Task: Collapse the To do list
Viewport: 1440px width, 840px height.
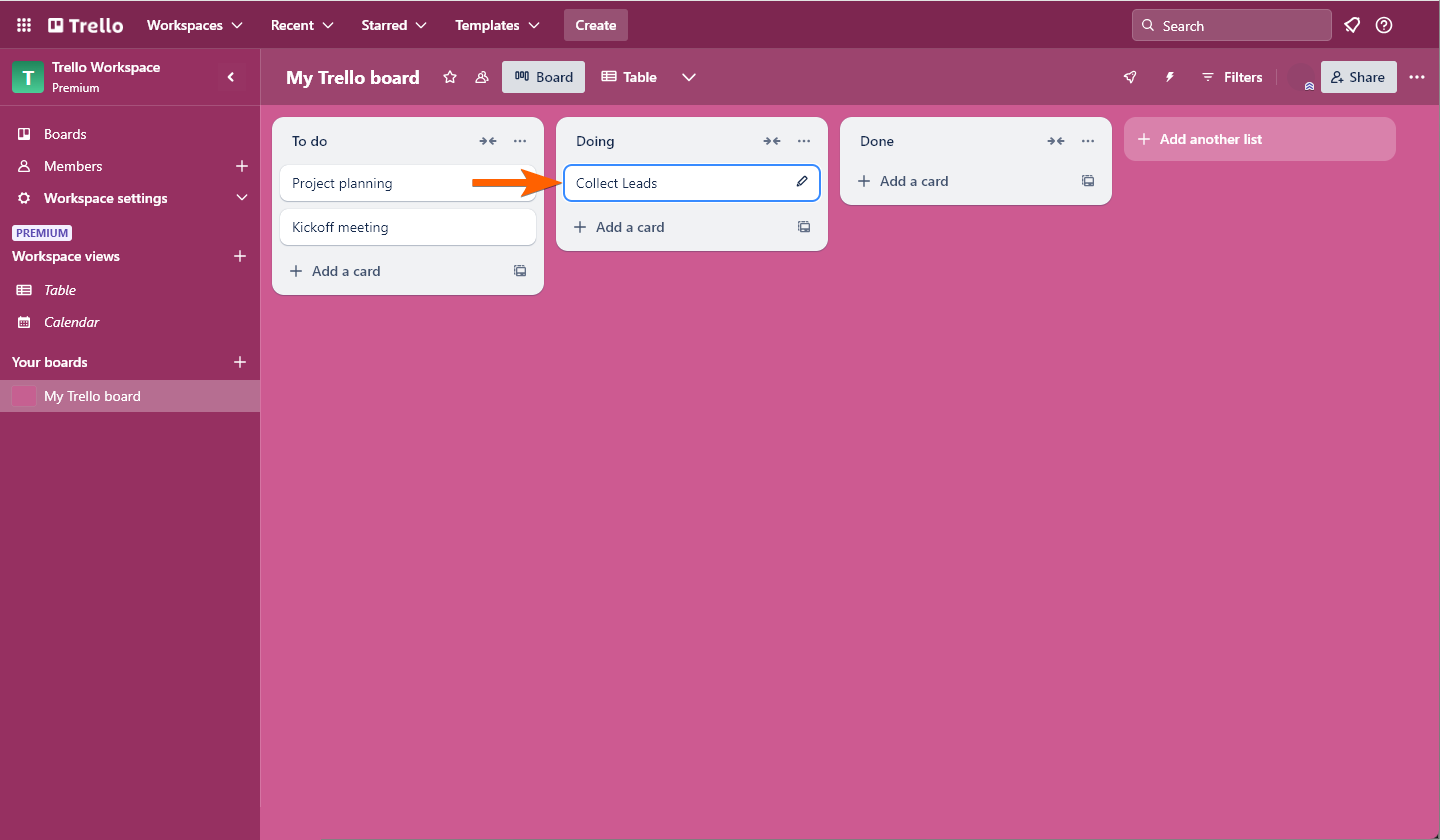Action: pyautogui.click(x=488, y=141)
